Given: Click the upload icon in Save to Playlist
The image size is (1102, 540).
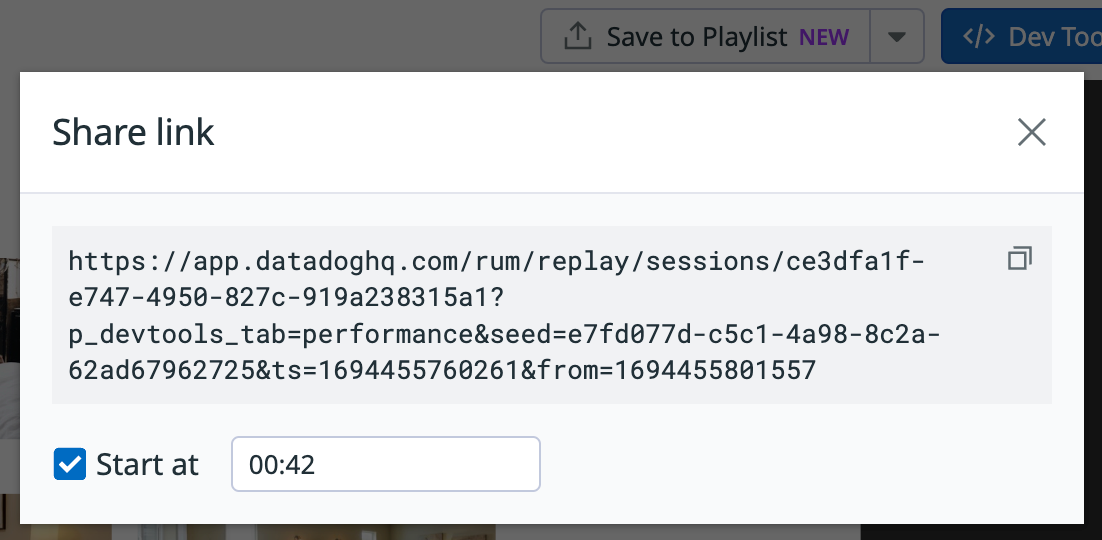Looking at the screenshot, I should click(x=577, y=37).
